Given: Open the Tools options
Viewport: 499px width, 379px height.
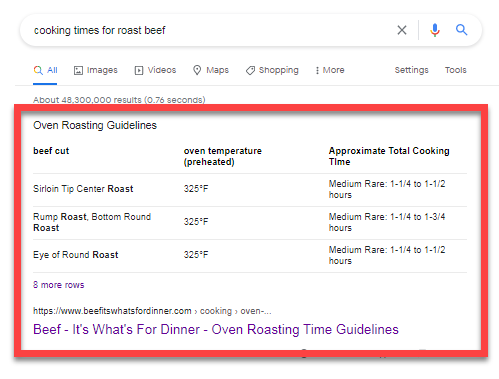Looking at the screenshot, I should coord(455,70).
